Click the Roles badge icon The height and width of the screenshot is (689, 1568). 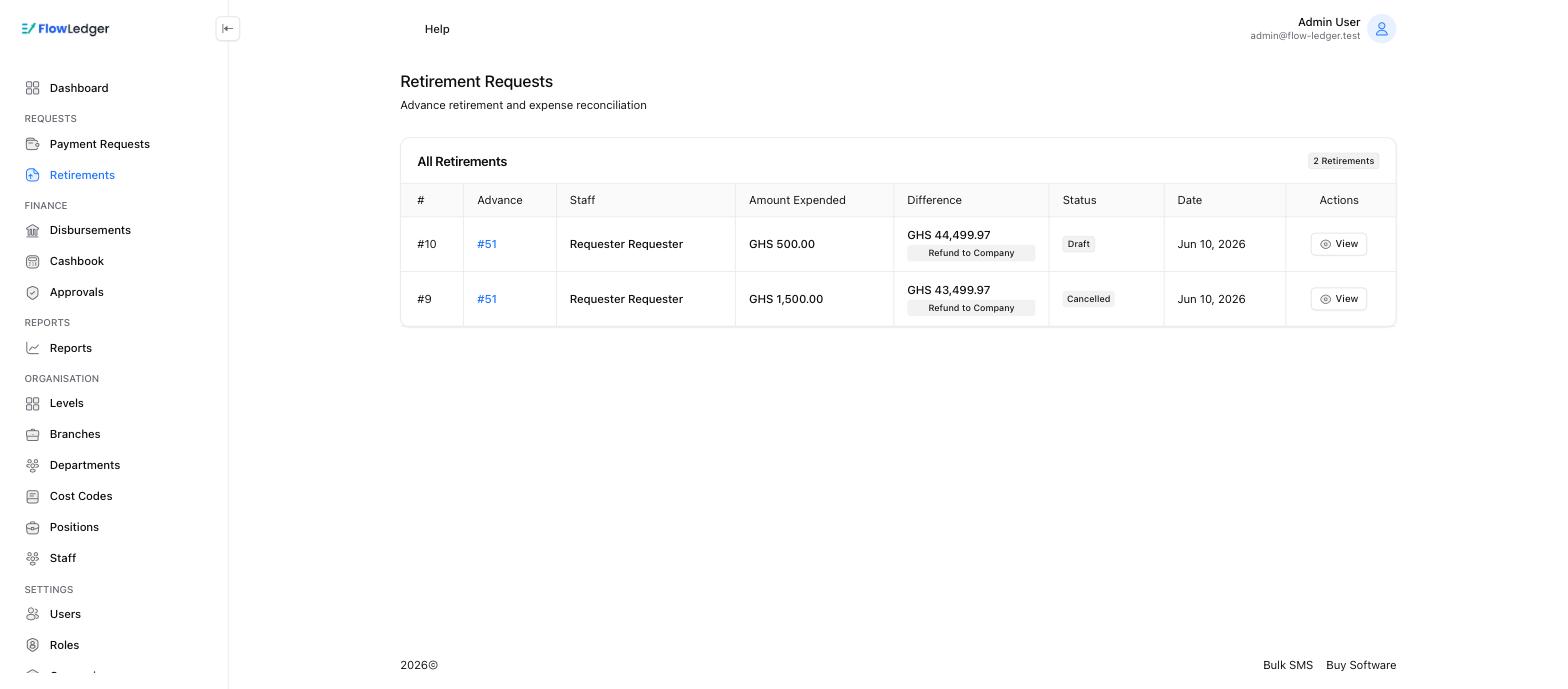[x=33, y=645]
